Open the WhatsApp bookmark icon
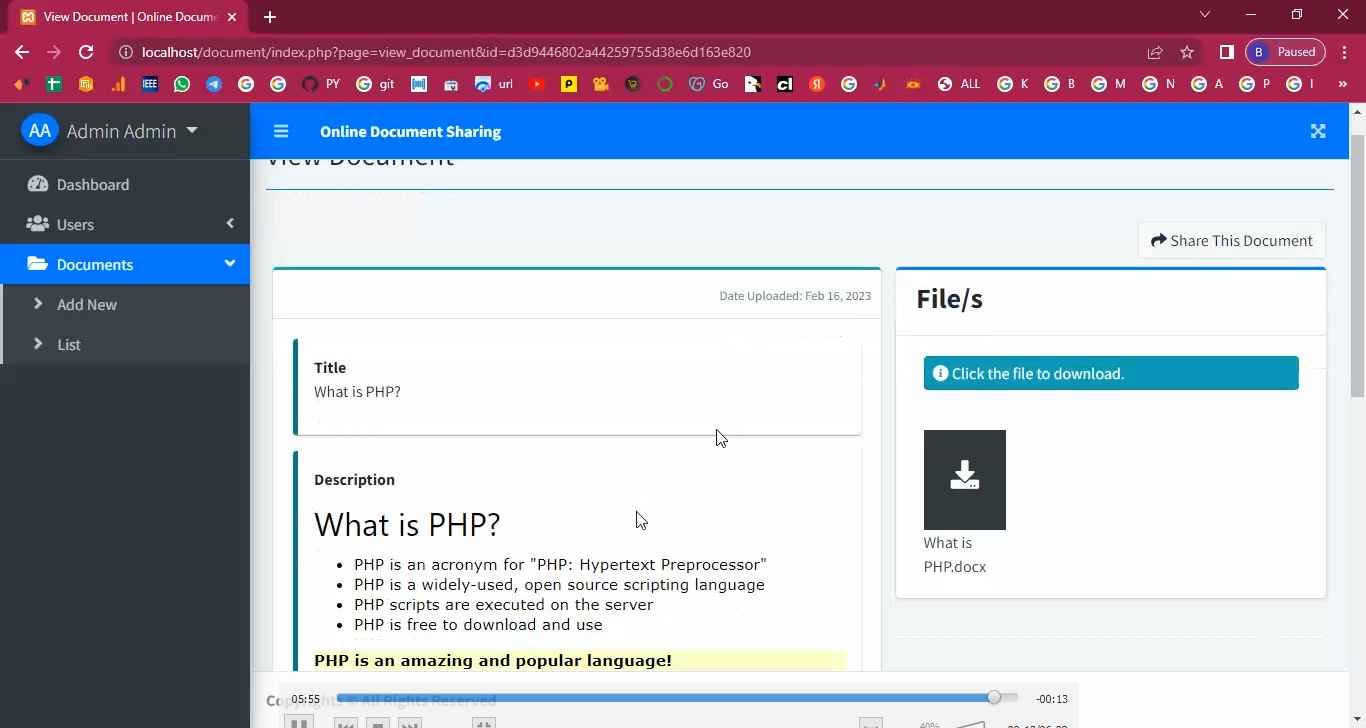The image size is (1366, 728). (x=182, y=84)
